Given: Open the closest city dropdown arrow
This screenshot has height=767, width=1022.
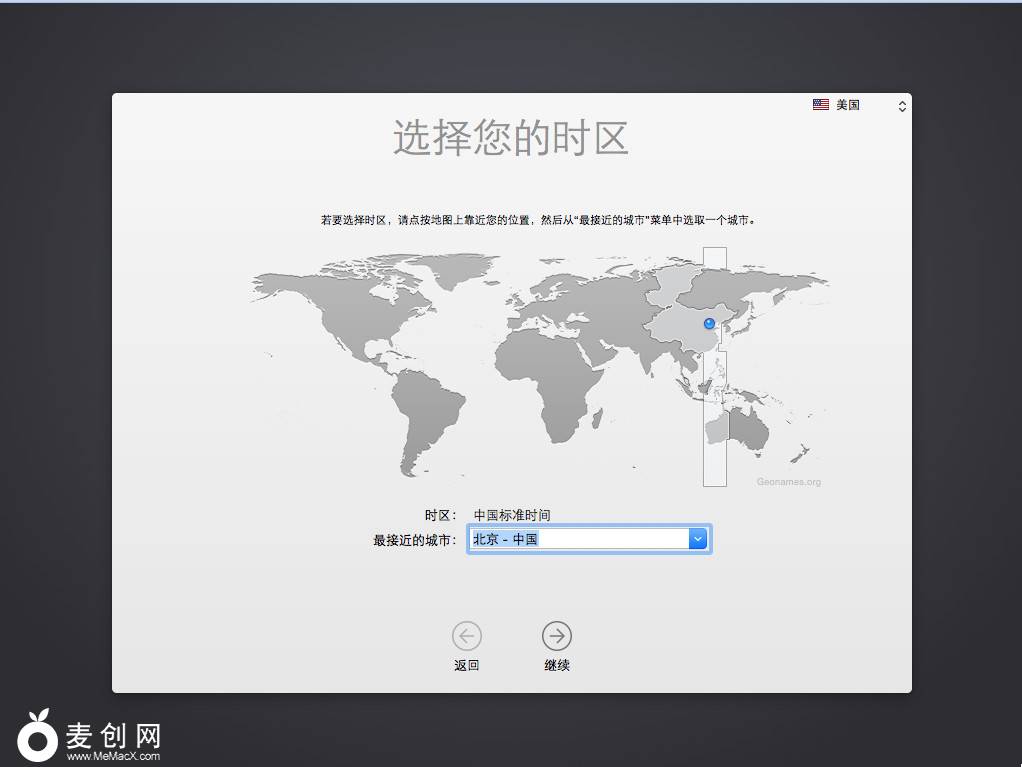Looking at the screenshot, I should point(698,539).
